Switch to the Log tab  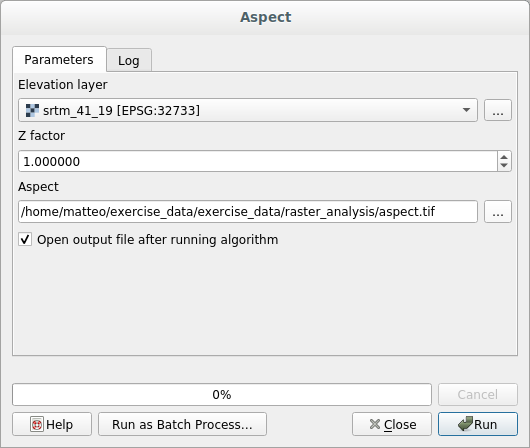(x=129, y=61)
